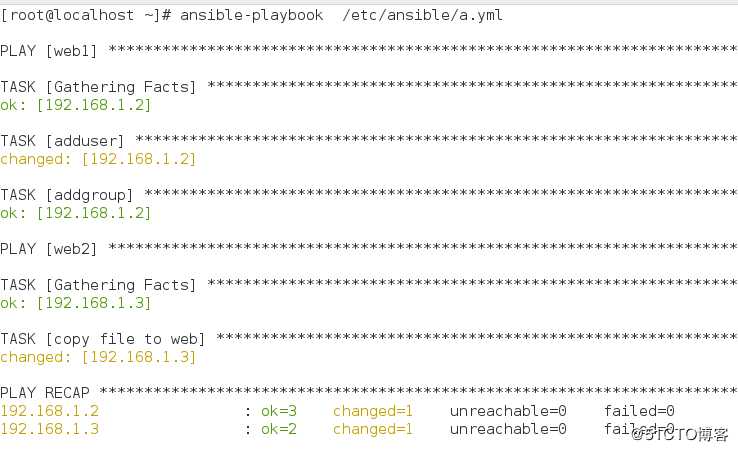
Task: Click the 51CTO watermark text
Action: [x=680, y=434]
